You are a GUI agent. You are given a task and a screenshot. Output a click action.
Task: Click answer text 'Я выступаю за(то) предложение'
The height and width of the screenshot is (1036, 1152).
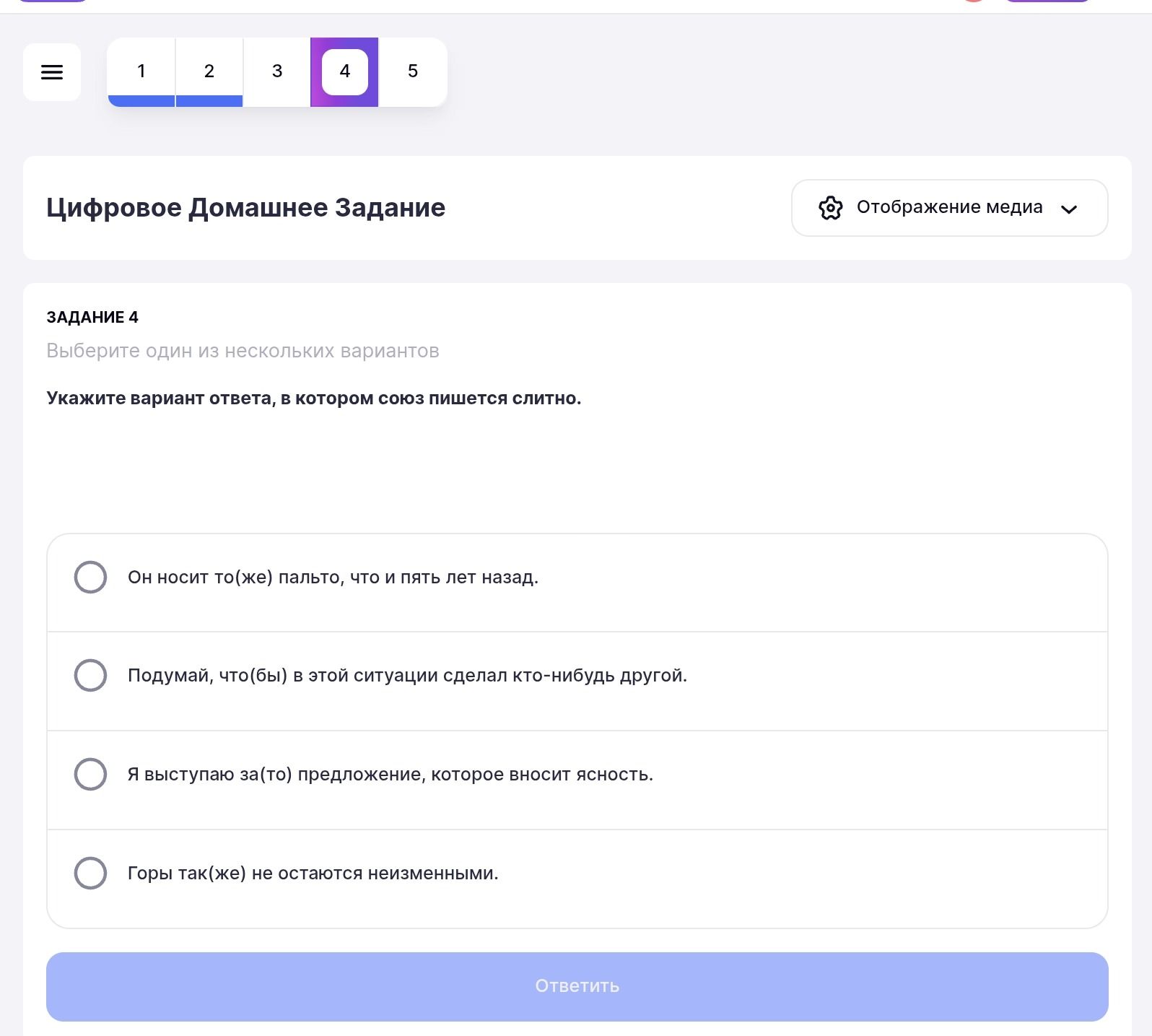276,775
